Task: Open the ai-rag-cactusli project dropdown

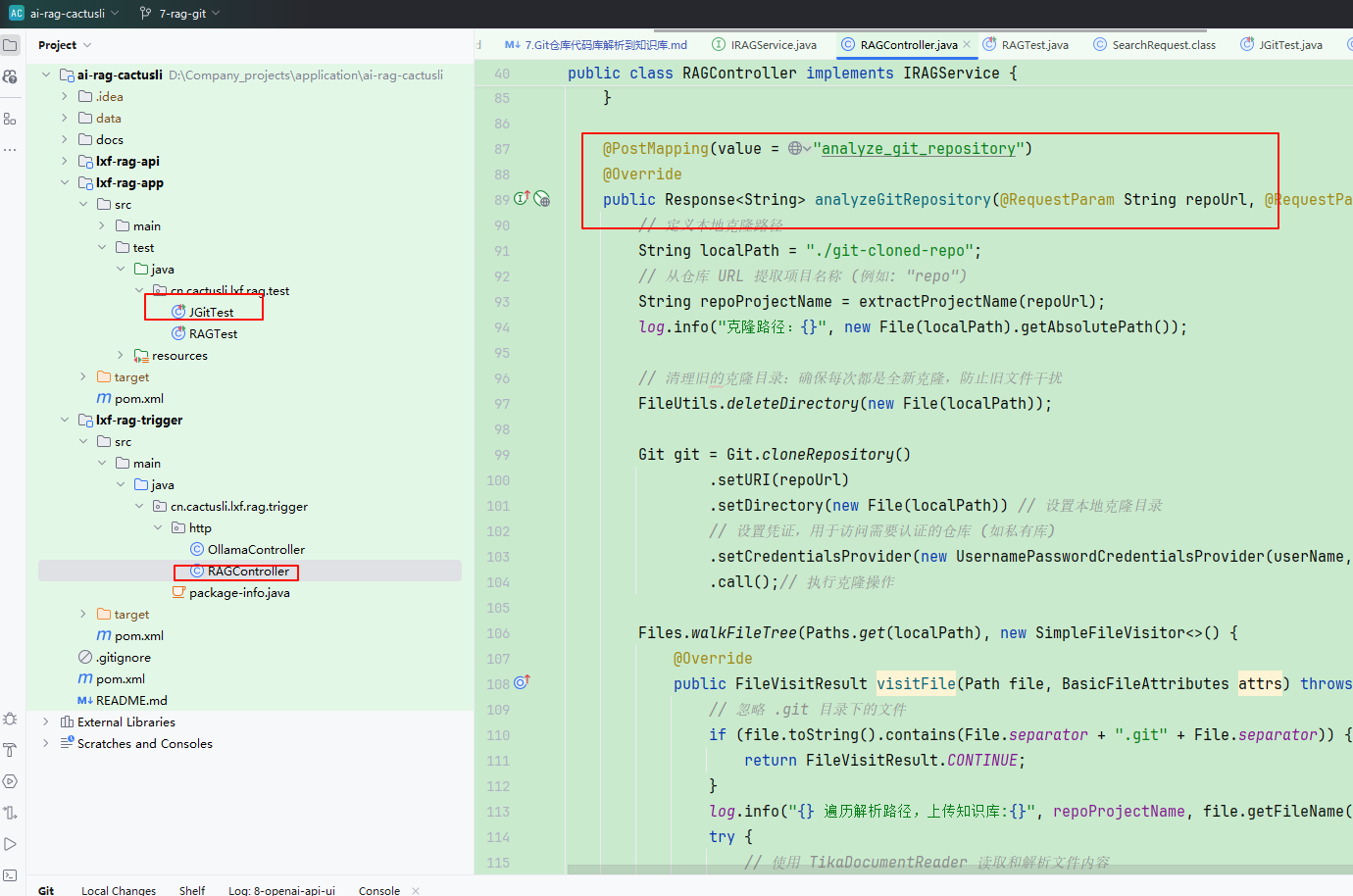Action: tap(75, 13)
